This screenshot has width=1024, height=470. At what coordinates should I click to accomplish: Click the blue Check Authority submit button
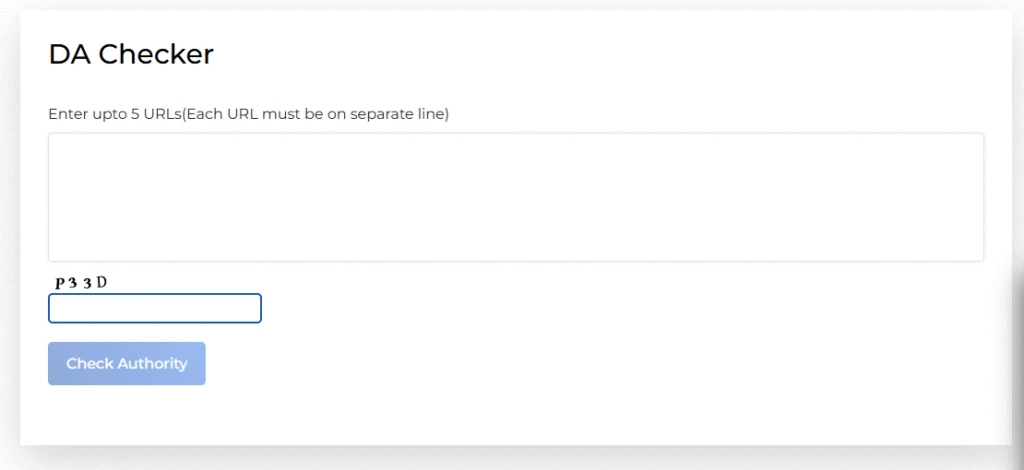click(x=127, y=364)
